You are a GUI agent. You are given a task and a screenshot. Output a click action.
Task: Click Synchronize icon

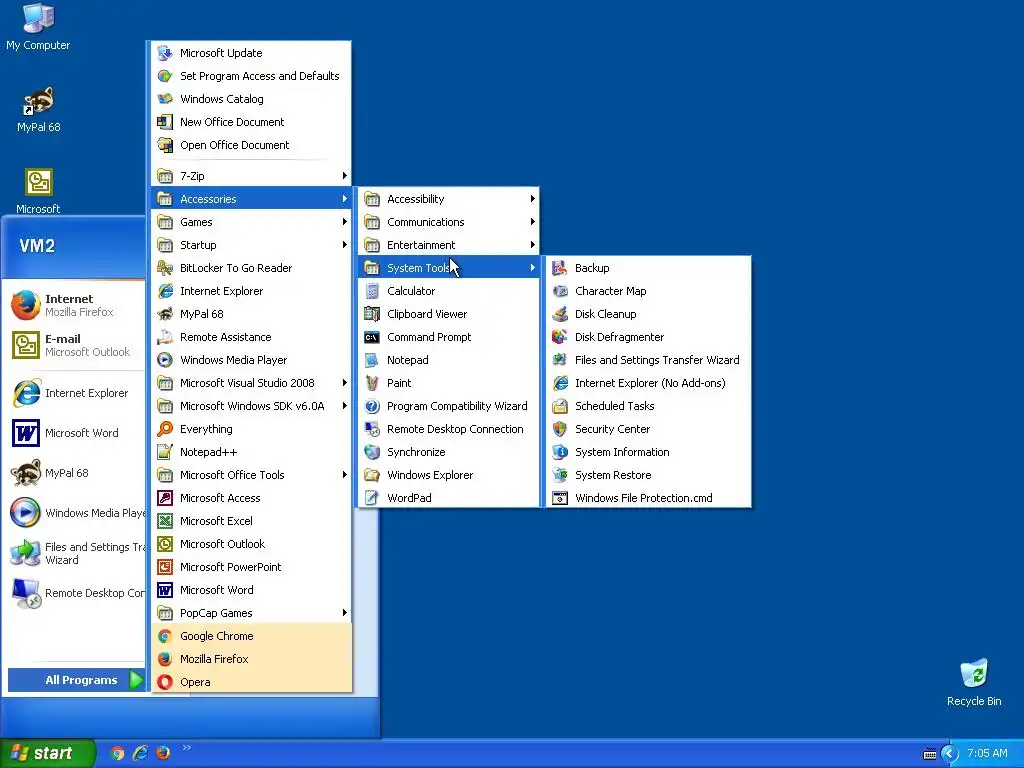(x=372, y=452)
